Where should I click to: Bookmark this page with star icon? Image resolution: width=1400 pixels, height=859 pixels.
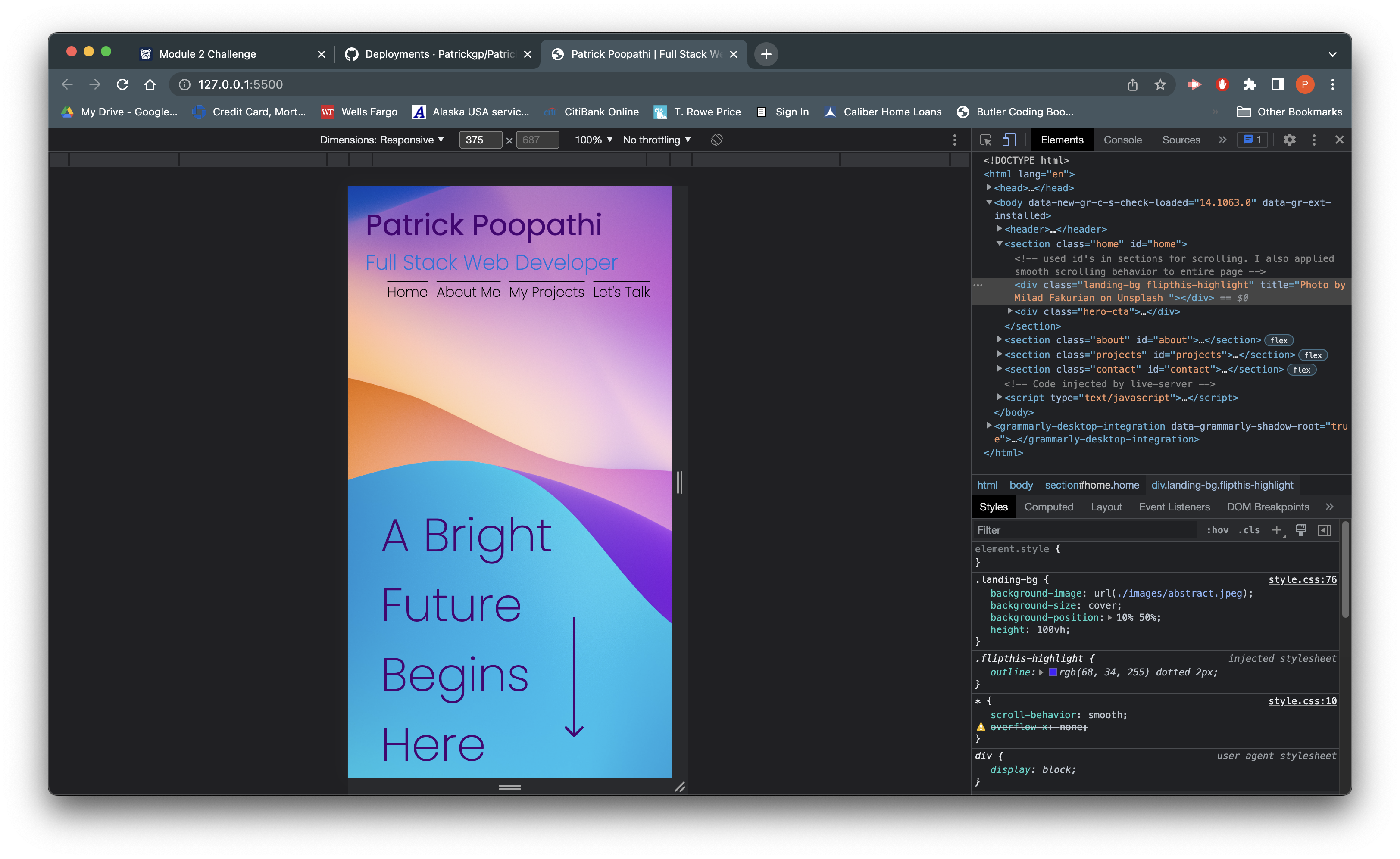click(x=1160, y=84)
